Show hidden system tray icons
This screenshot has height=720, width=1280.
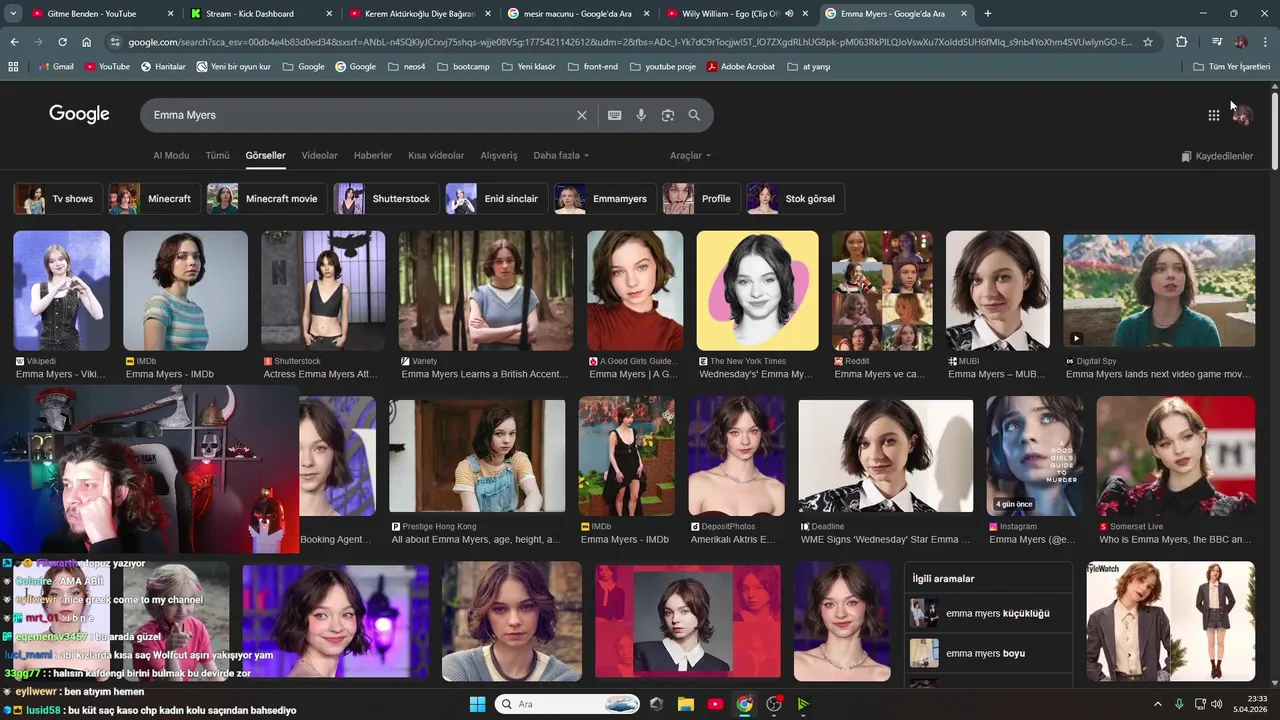pyautogui.click(x=1158, y=704)
